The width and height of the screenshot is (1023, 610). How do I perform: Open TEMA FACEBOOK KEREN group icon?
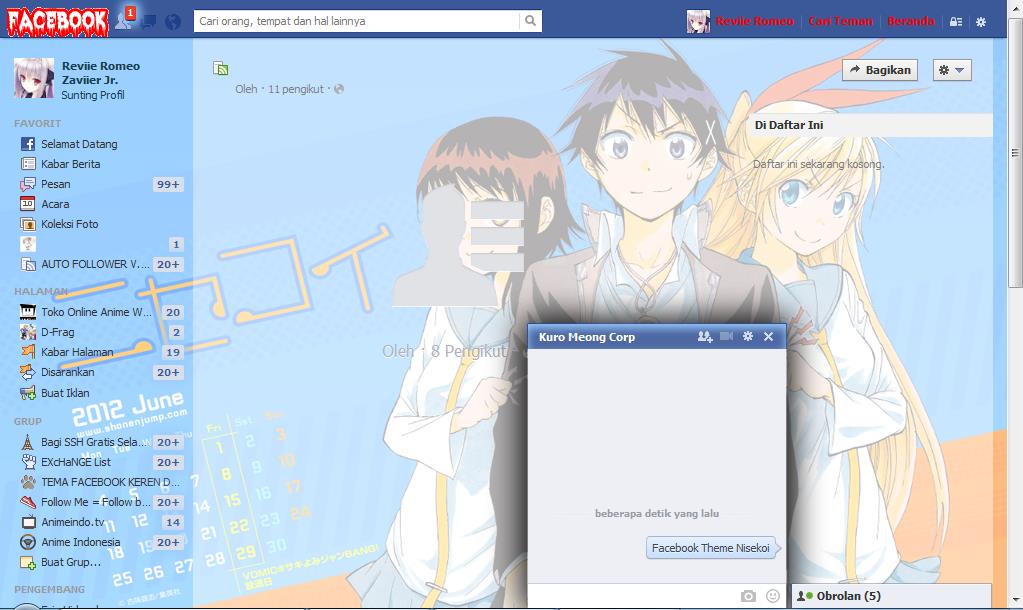pyautogui.click(x=27, y=482)
